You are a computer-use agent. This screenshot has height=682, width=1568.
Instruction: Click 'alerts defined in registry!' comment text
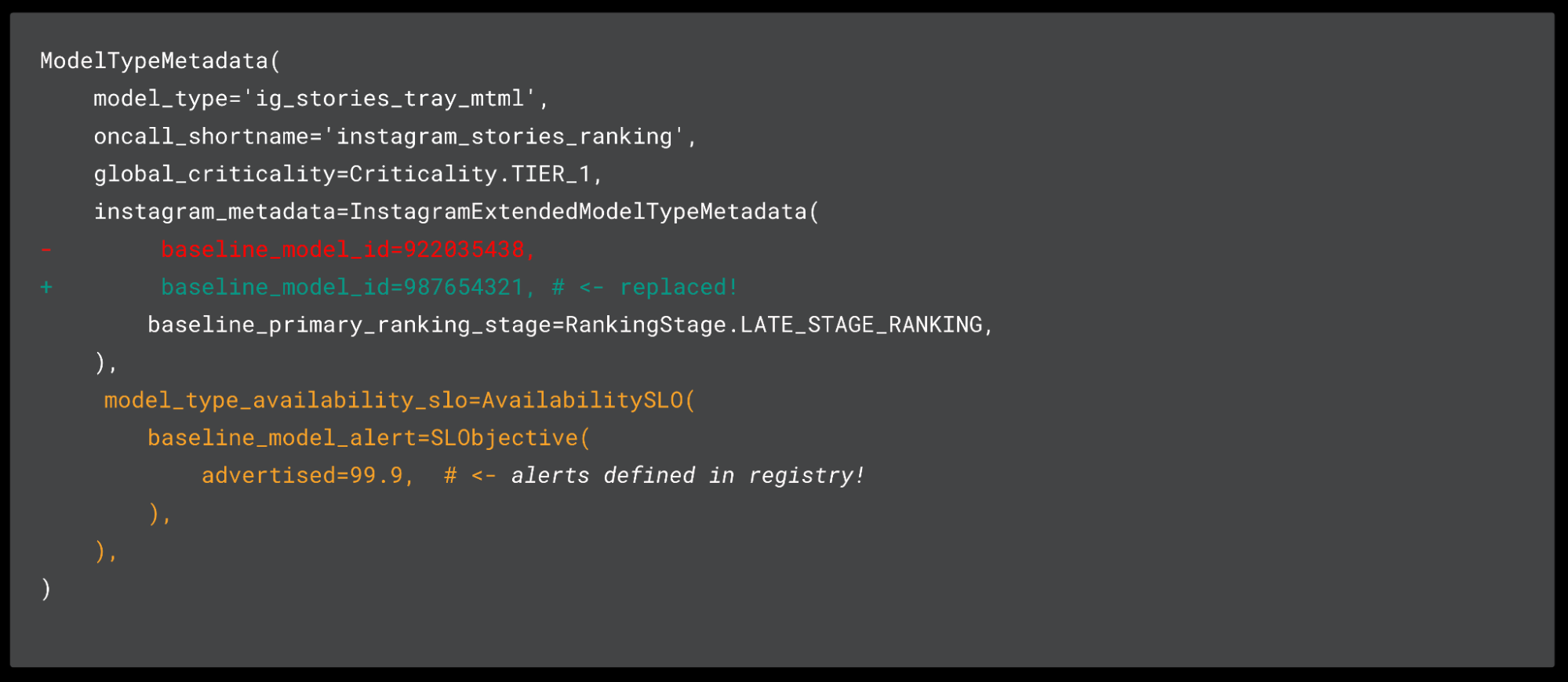tap(687, 475)
